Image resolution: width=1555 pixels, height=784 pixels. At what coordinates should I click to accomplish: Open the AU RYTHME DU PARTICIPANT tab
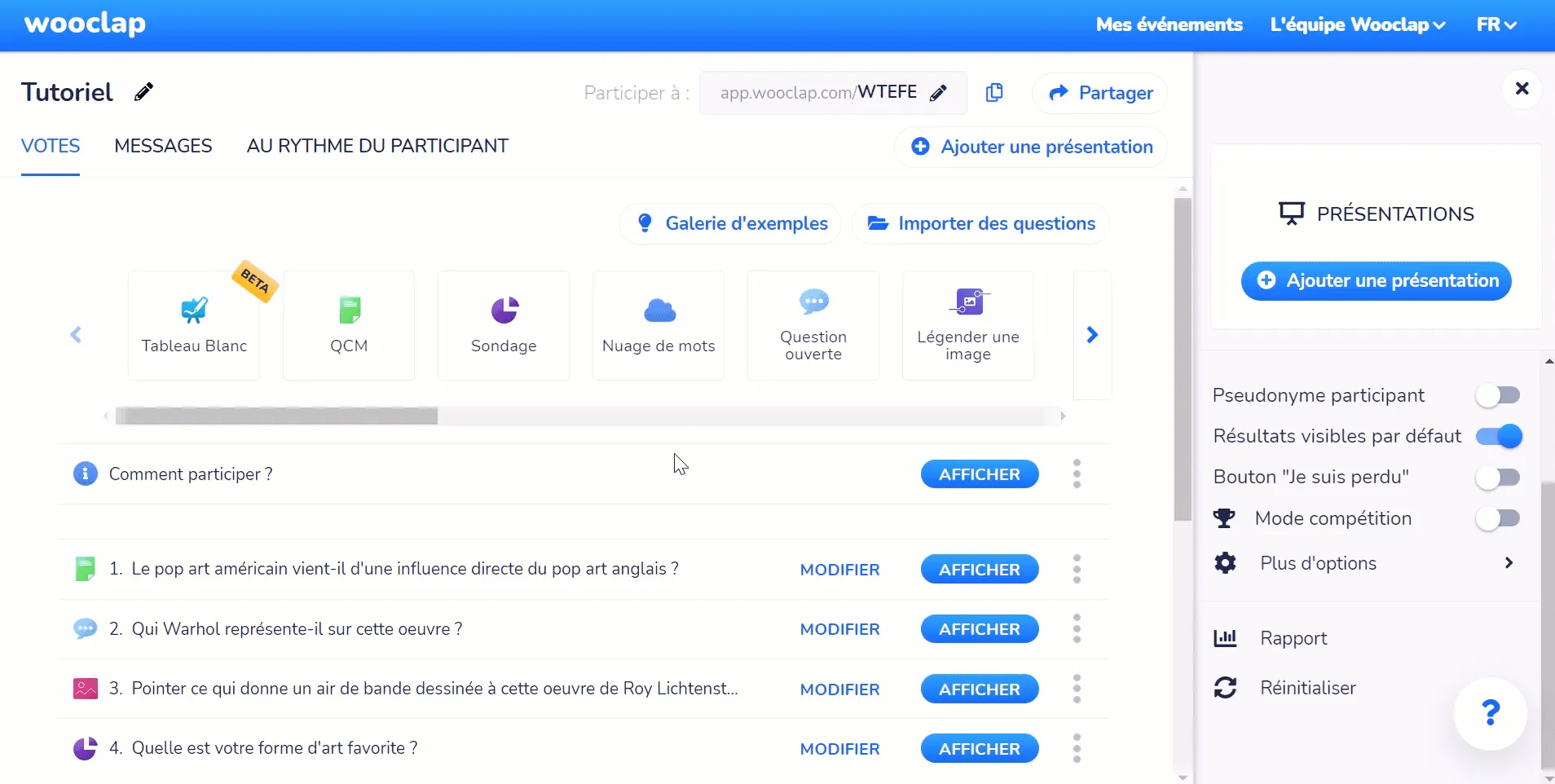click(377, 146)
